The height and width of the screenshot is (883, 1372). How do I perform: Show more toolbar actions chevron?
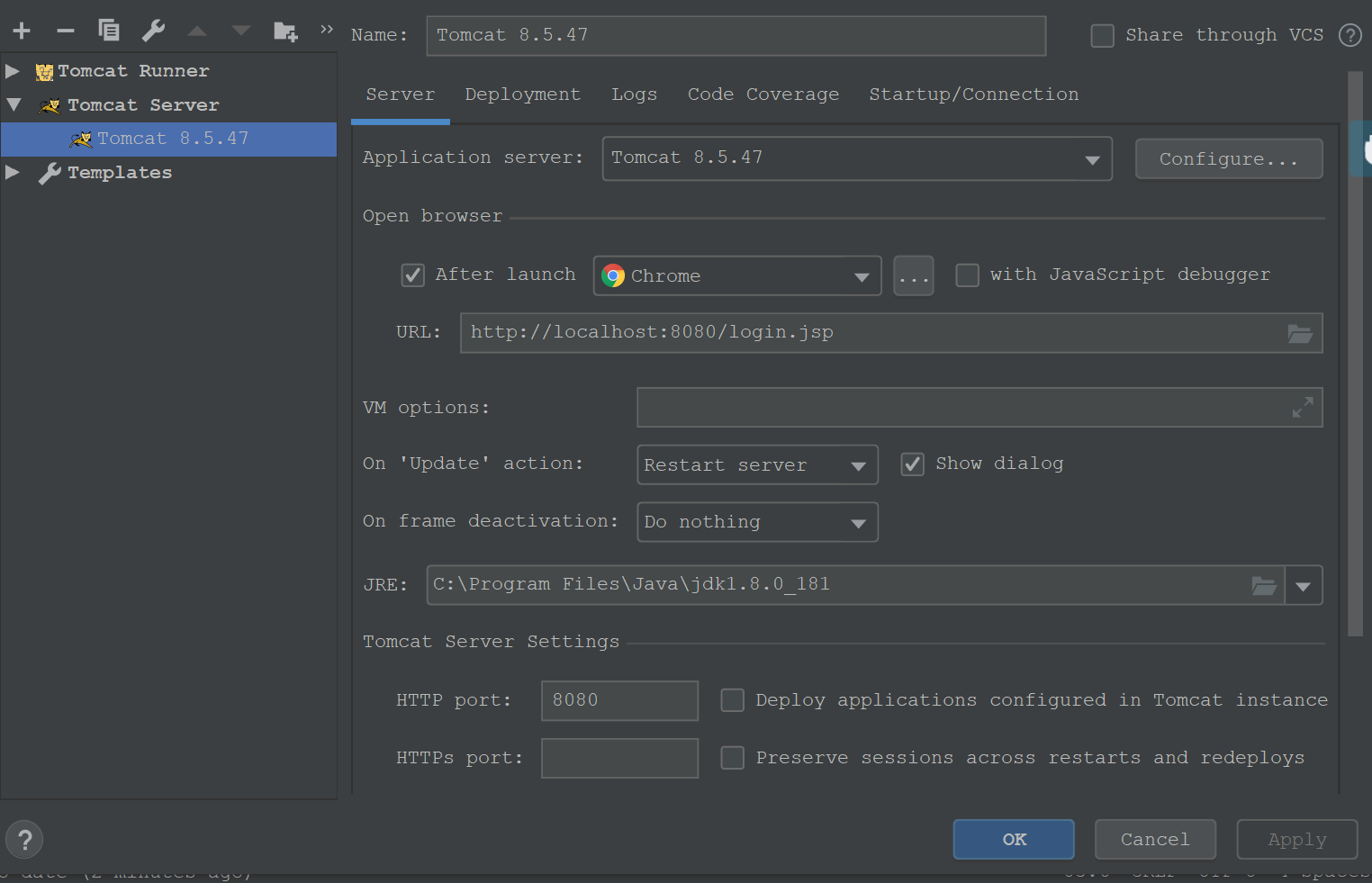(x=327, y=30)
